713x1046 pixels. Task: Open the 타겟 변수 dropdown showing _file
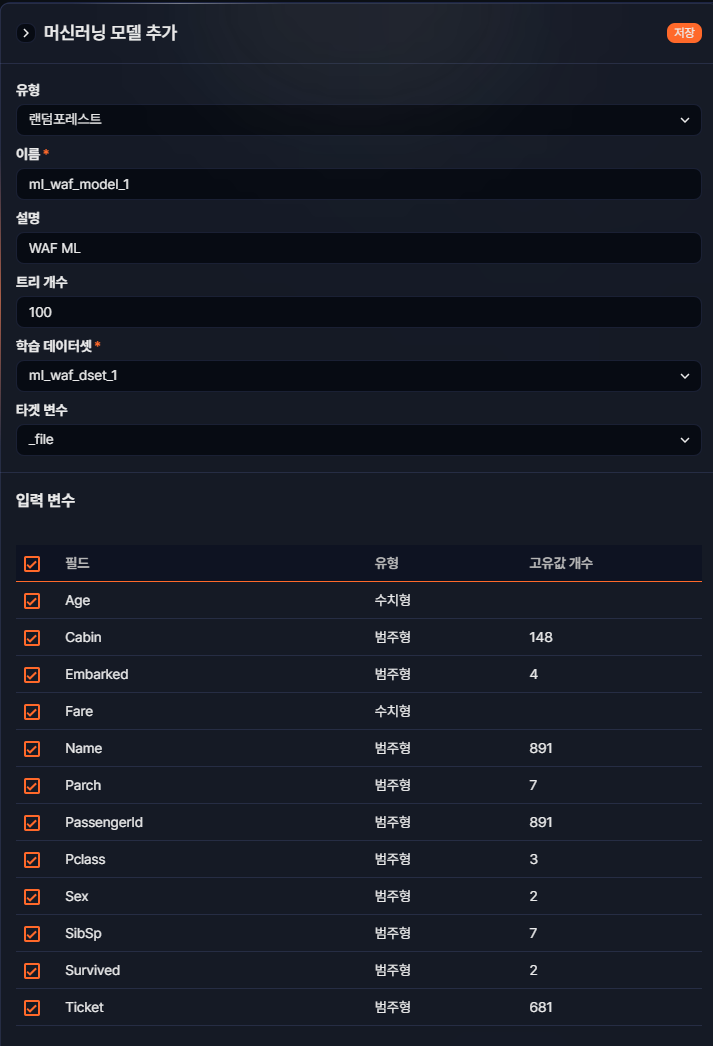tap(358, 440)
